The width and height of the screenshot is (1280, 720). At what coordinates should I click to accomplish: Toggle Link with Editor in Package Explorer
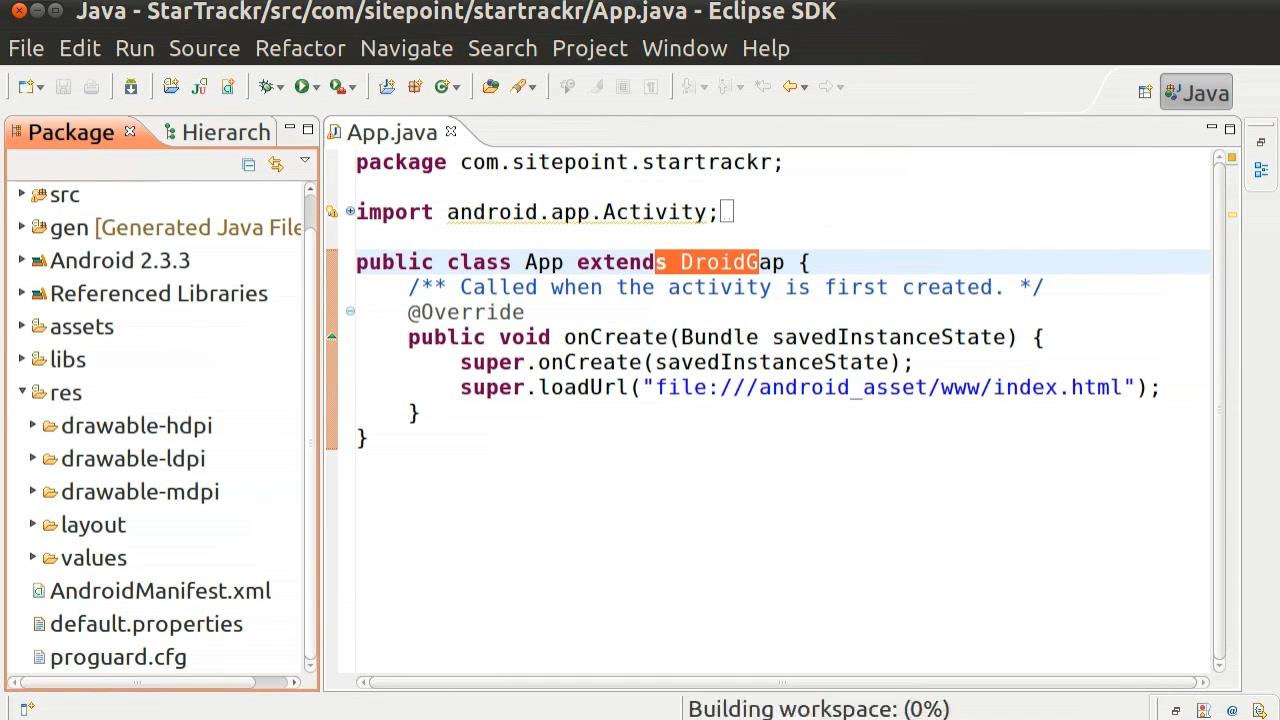click(x=276, y=165)
